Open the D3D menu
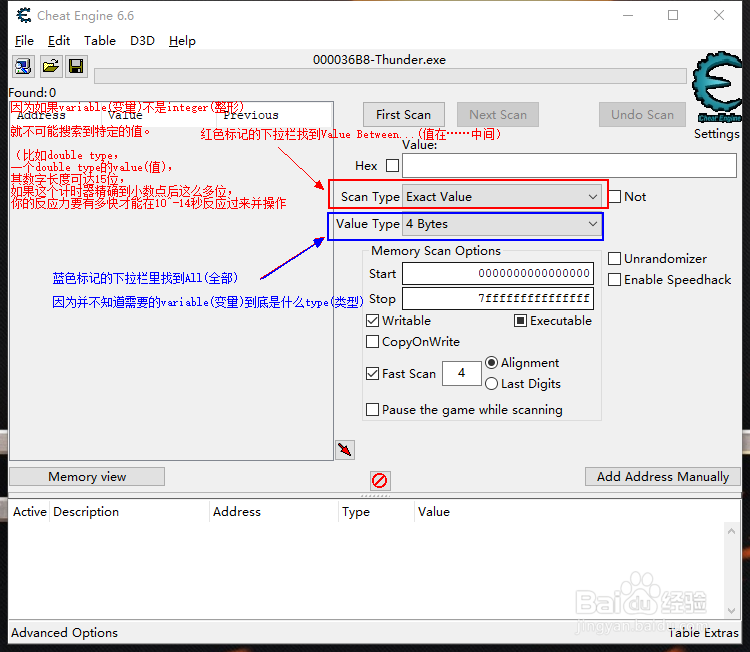Image resolution: width=750 pixels, height=652 pixels. coord(142,41)
